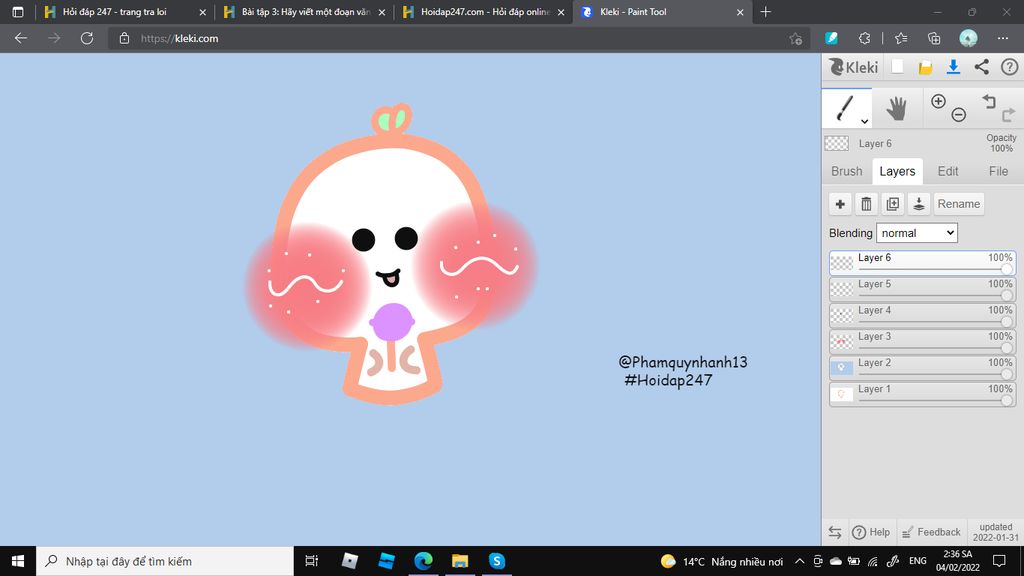Open File Explorer from the taskbar

[460, 561]
